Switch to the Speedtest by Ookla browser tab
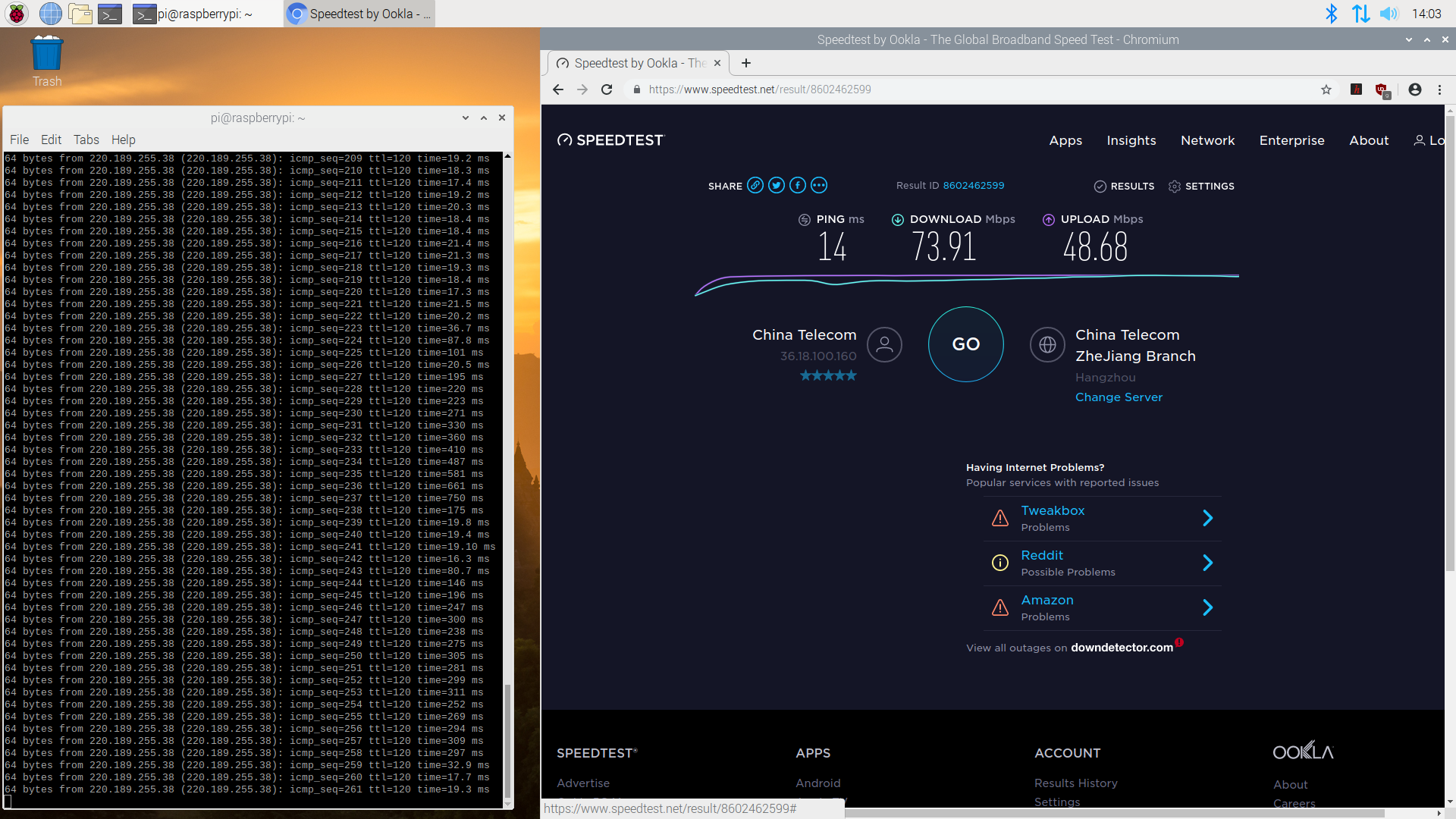Image resolution: width=1456 pixels, height=819 pixels. click(x=637, y=63)
